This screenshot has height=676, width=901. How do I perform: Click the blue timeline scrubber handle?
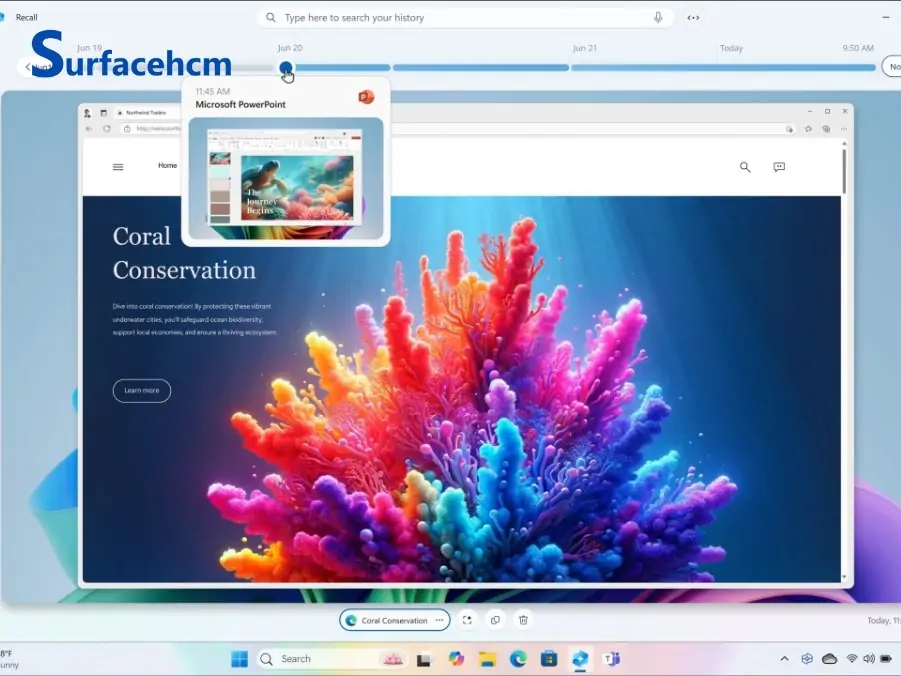pos(286,67)
